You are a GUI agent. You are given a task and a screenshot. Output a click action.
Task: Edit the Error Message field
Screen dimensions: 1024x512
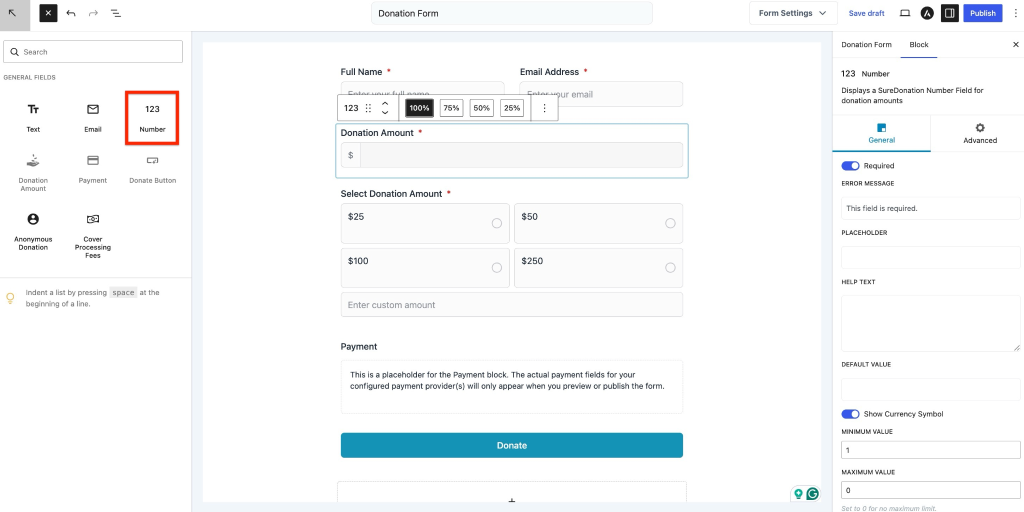point(931,208)
